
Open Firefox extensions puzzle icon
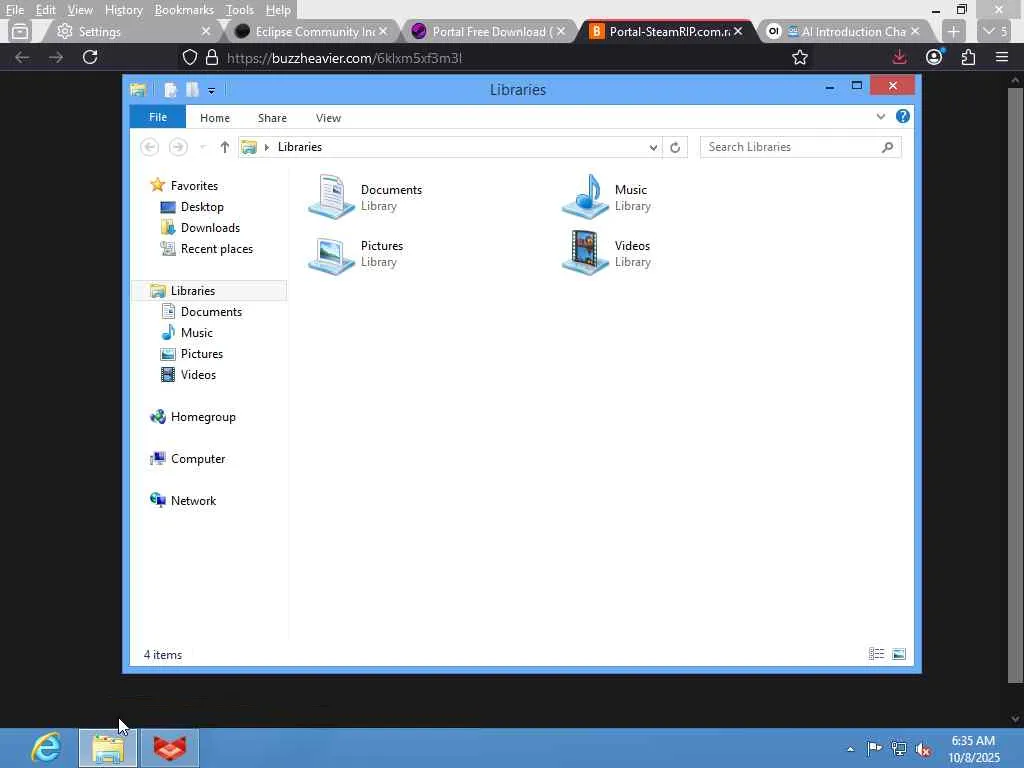pyautogui.click(x=968, y=57)
